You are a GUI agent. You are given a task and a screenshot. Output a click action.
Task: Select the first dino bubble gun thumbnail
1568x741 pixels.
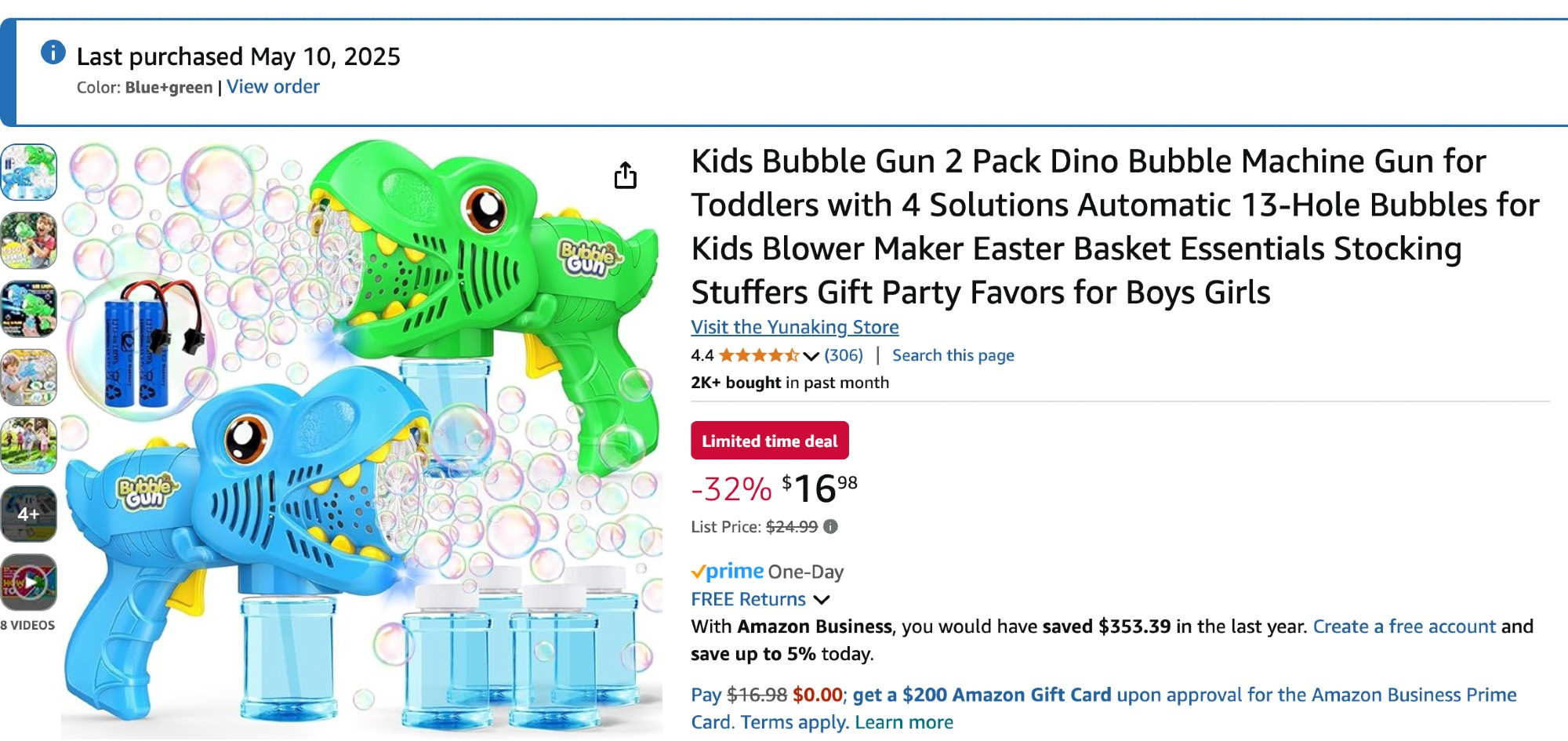29,172
